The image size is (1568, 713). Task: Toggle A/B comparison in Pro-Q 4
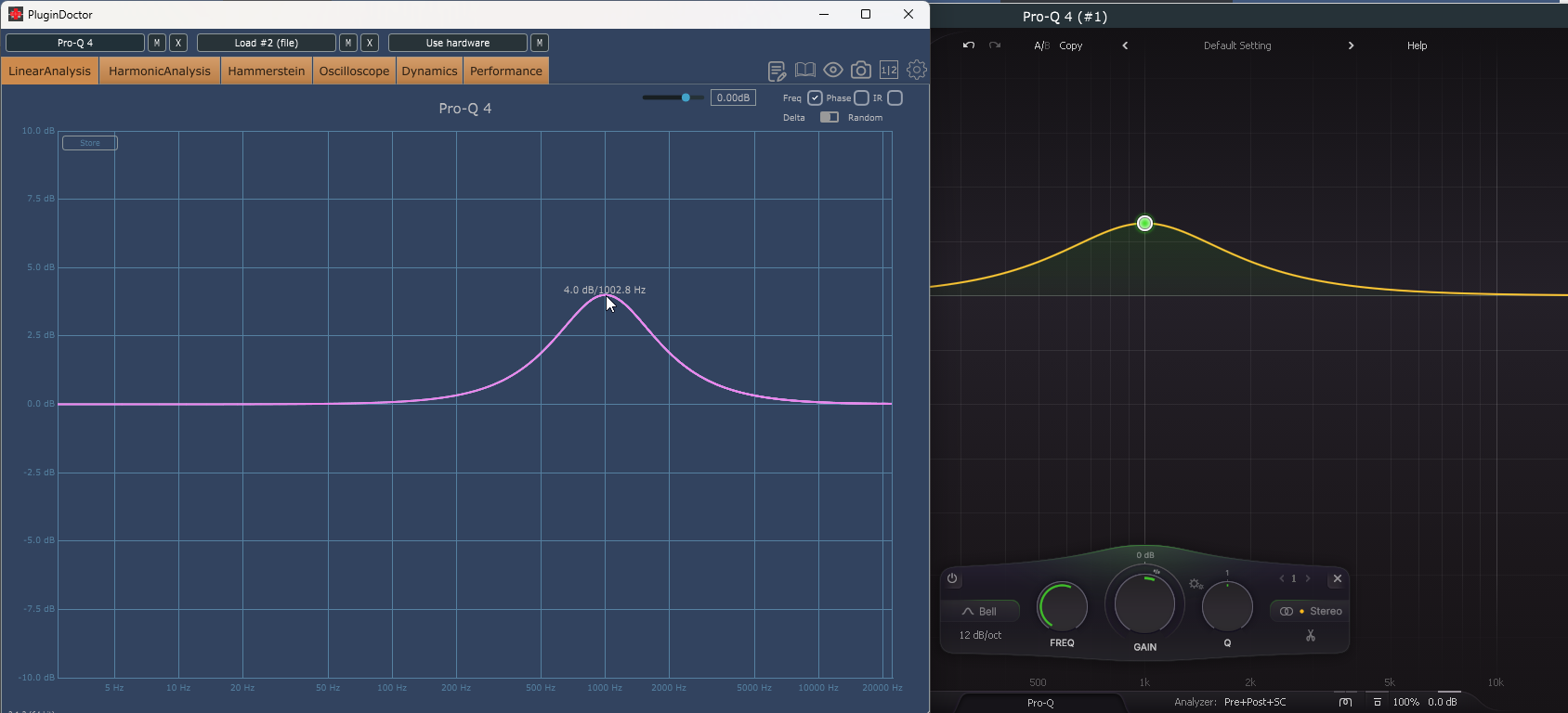1041,45
